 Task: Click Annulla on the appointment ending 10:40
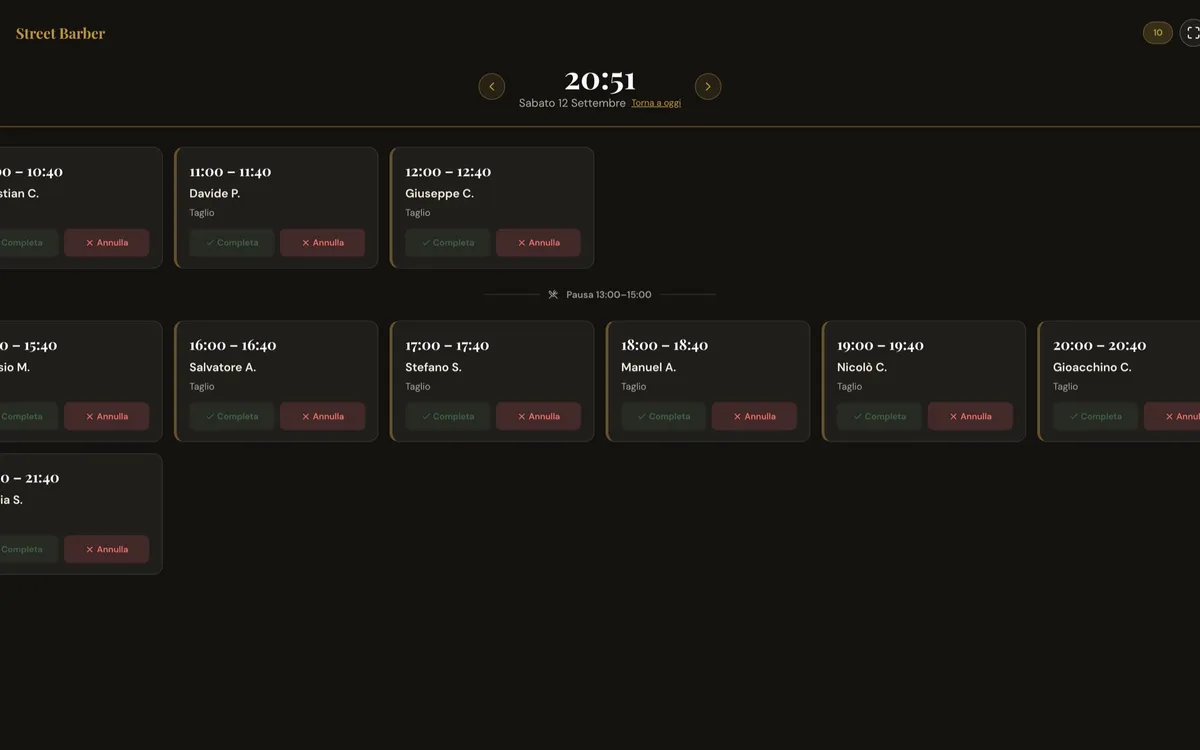107,243
